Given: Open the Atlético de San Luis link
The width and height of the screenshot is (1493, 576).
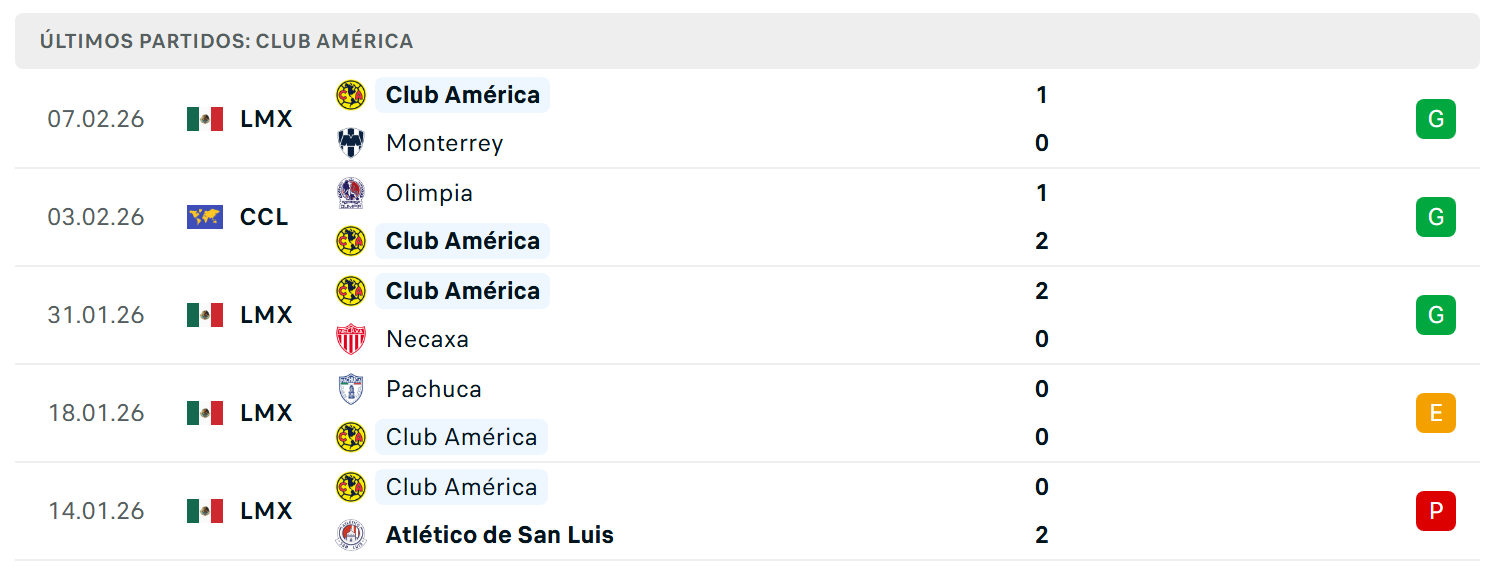Looking at the screenshot, I should 500,535.
